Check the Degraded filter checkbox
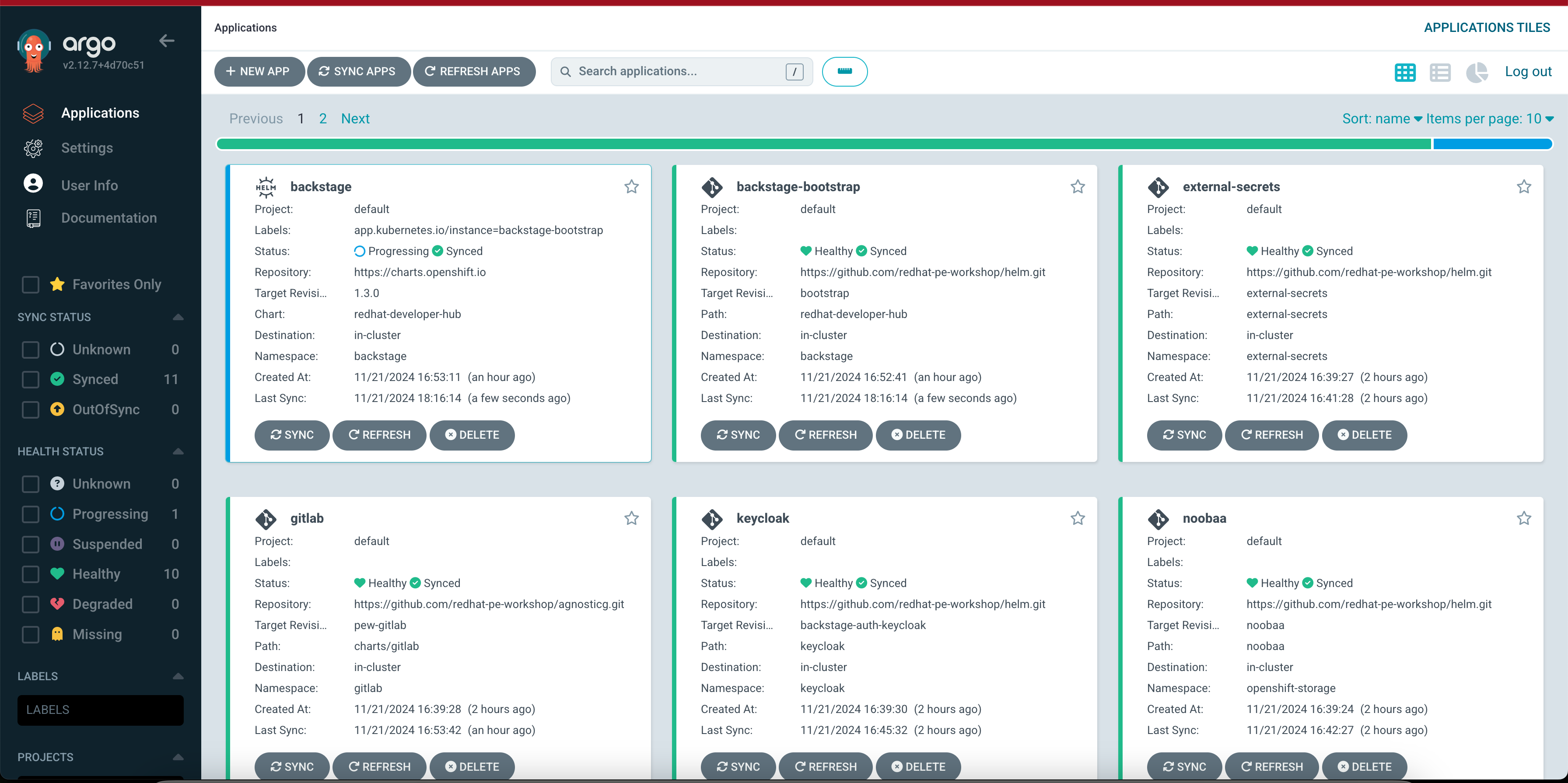Image resolution: width=1568 pixels, height=783 pixels. click(x=31, y=605)
